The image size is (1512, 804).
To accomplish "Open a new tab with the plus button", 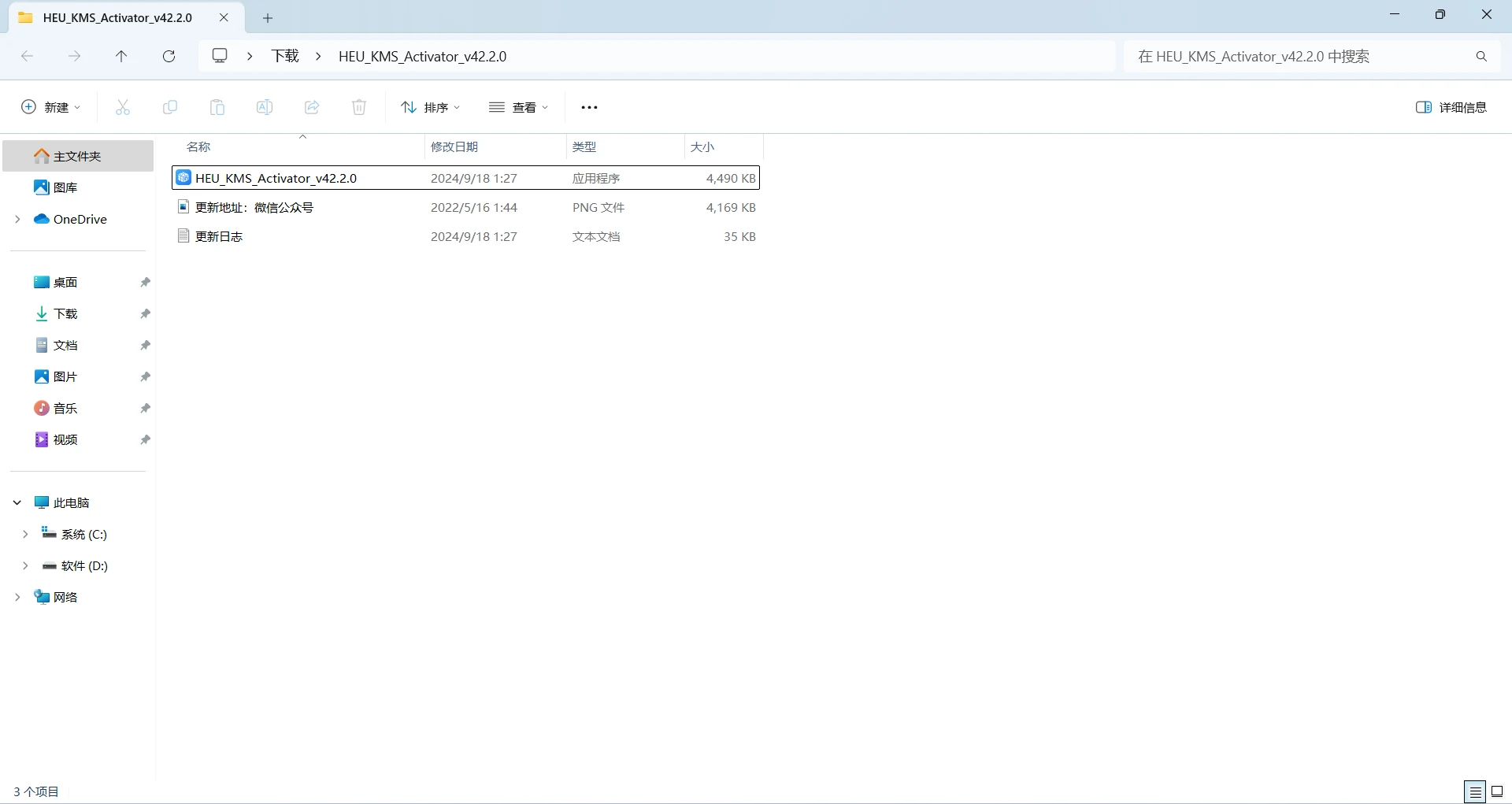I will click(268, 17).
